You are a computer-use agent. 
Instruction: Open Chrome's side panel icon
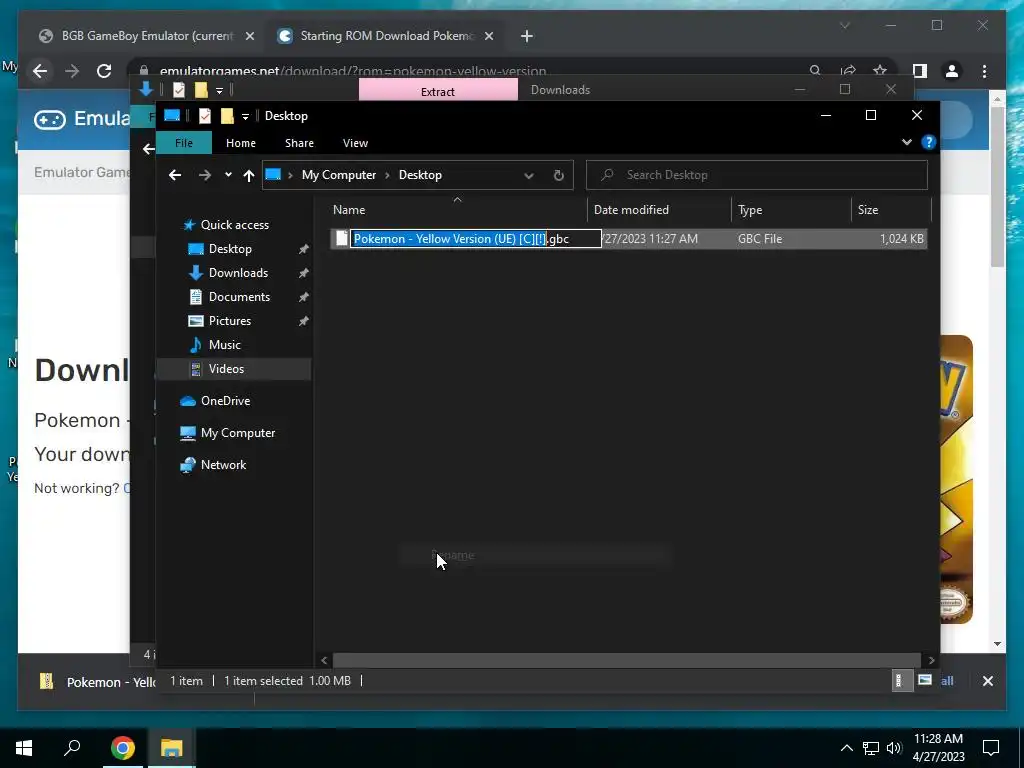[x=920, y=71]
